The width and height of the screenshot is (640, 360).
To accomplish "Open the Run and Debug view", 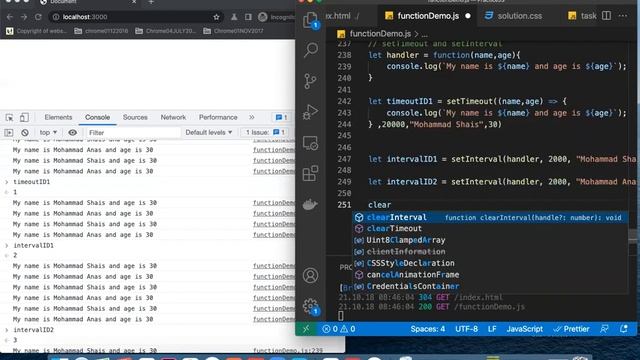I will (310, 112).
